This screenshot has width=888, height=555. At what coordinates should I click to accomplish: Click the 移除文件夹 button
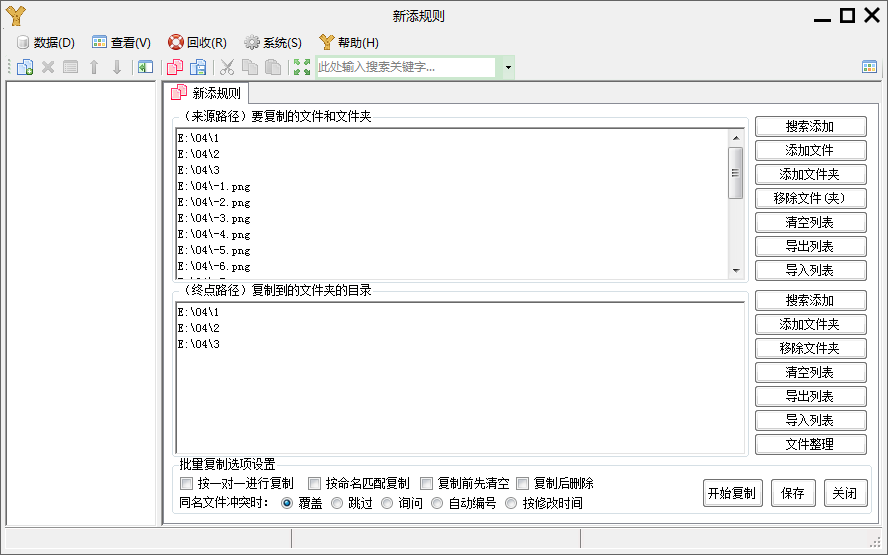pyautogui.click(x=810, y=348)
